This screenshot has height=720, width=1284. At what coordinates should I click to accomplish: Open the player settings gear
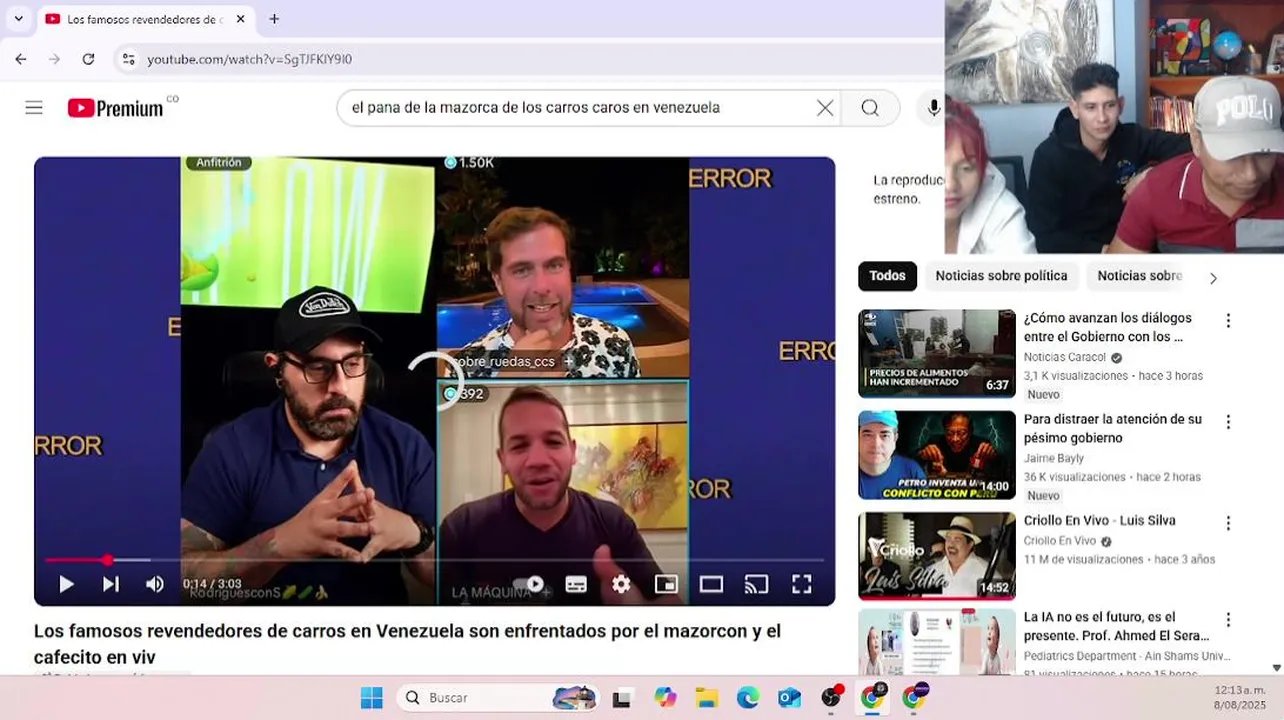[x=621, y=584]
